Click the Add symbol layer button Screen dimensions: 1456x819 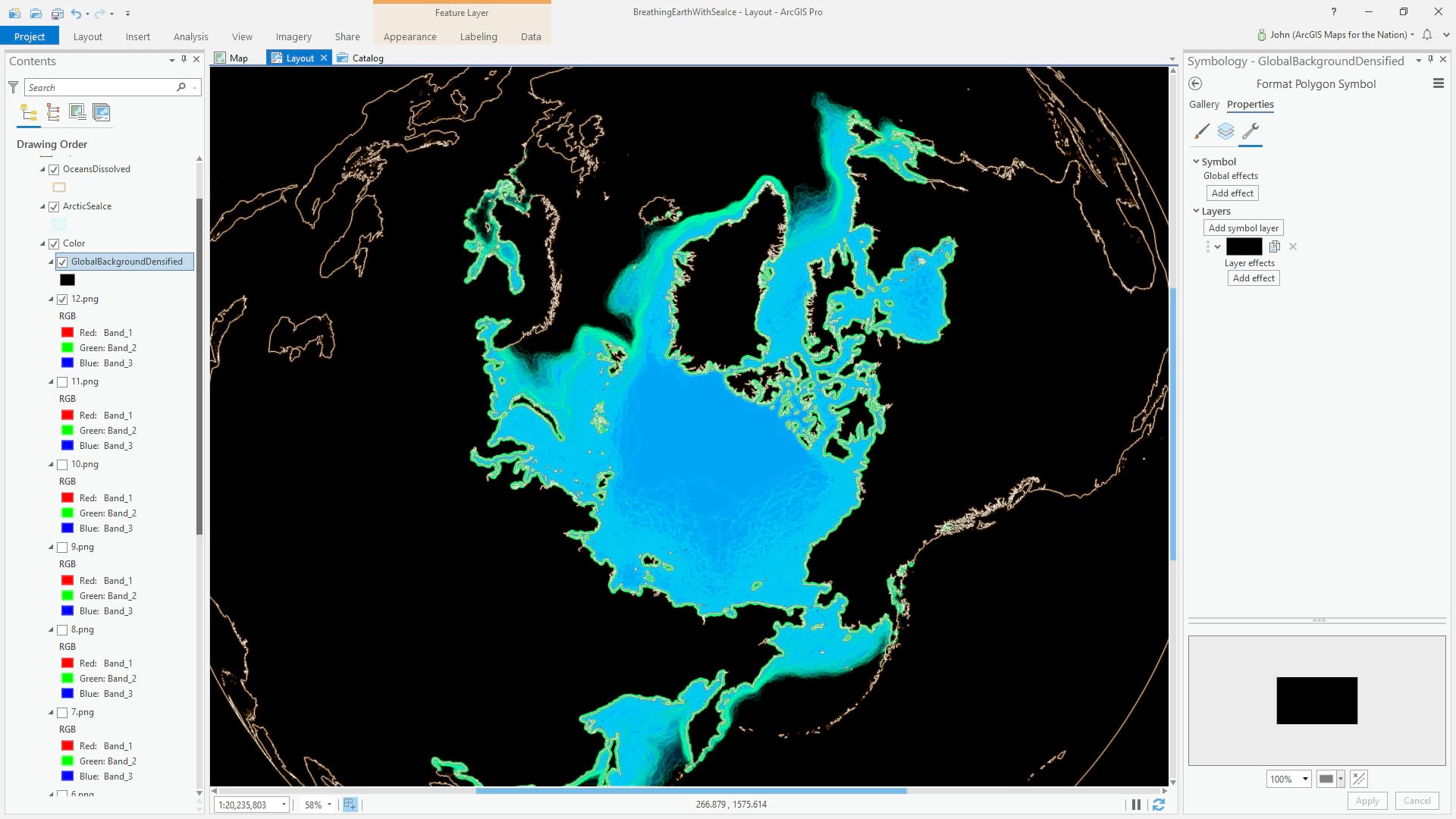click(1243, 228)
